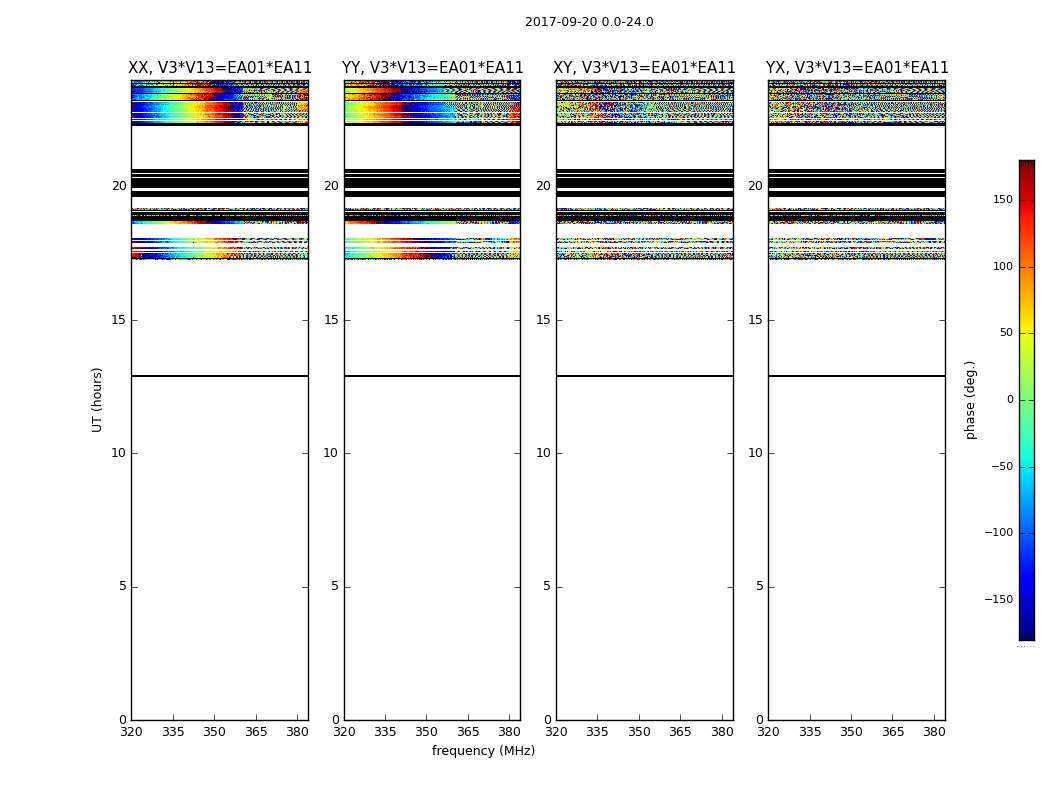Select the frequency (MHz) axis label

[x=483, y=750]
